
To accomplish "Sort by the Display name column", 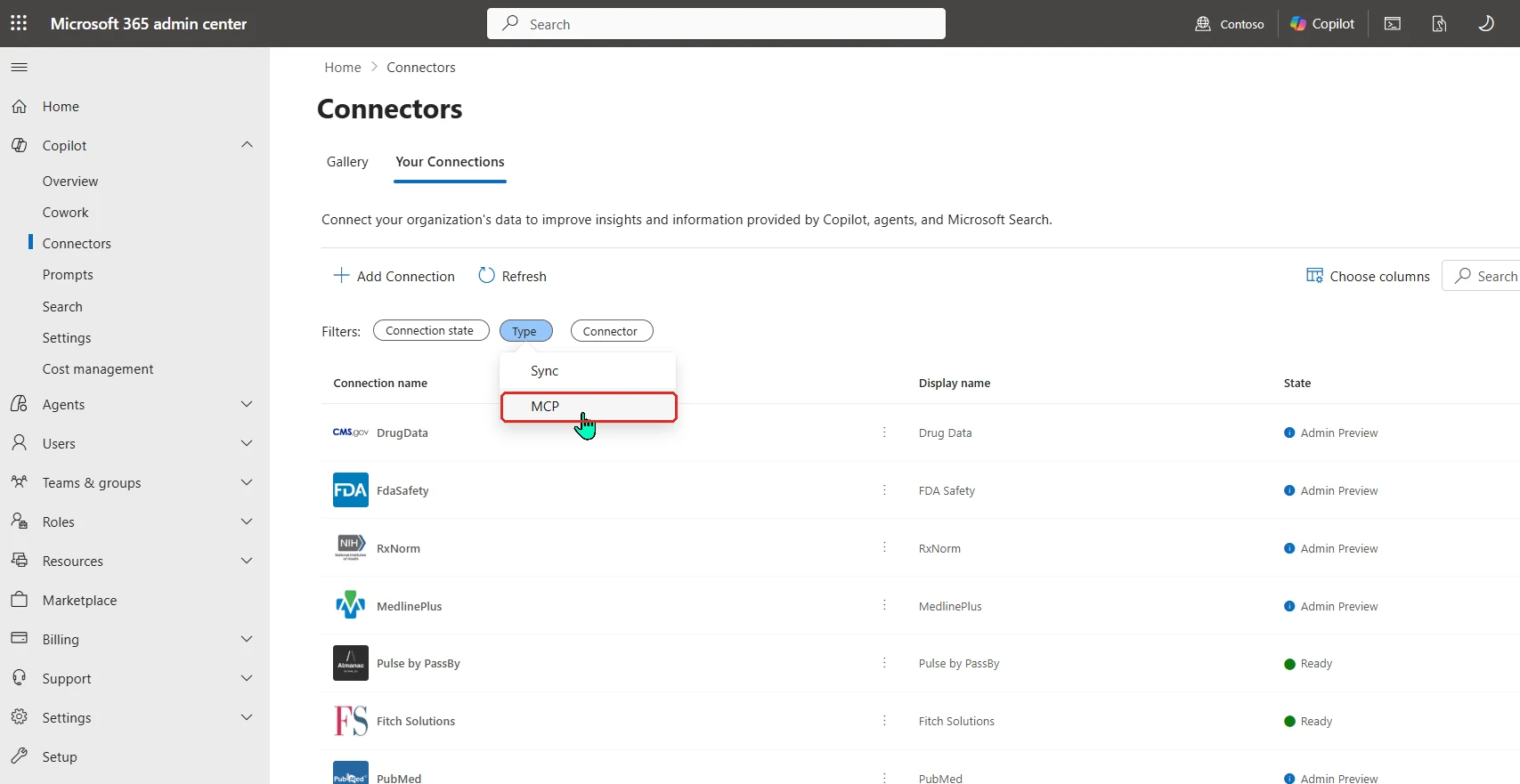I will tap(955, 384).
